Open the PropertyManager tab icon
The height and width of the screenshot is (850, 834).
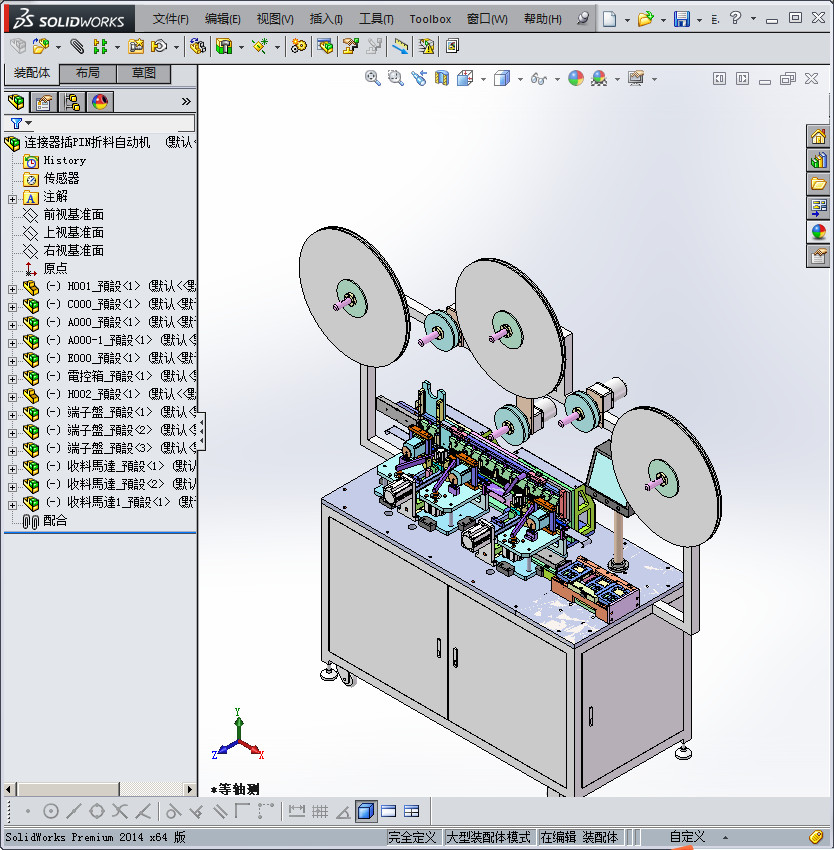(44, 101)
